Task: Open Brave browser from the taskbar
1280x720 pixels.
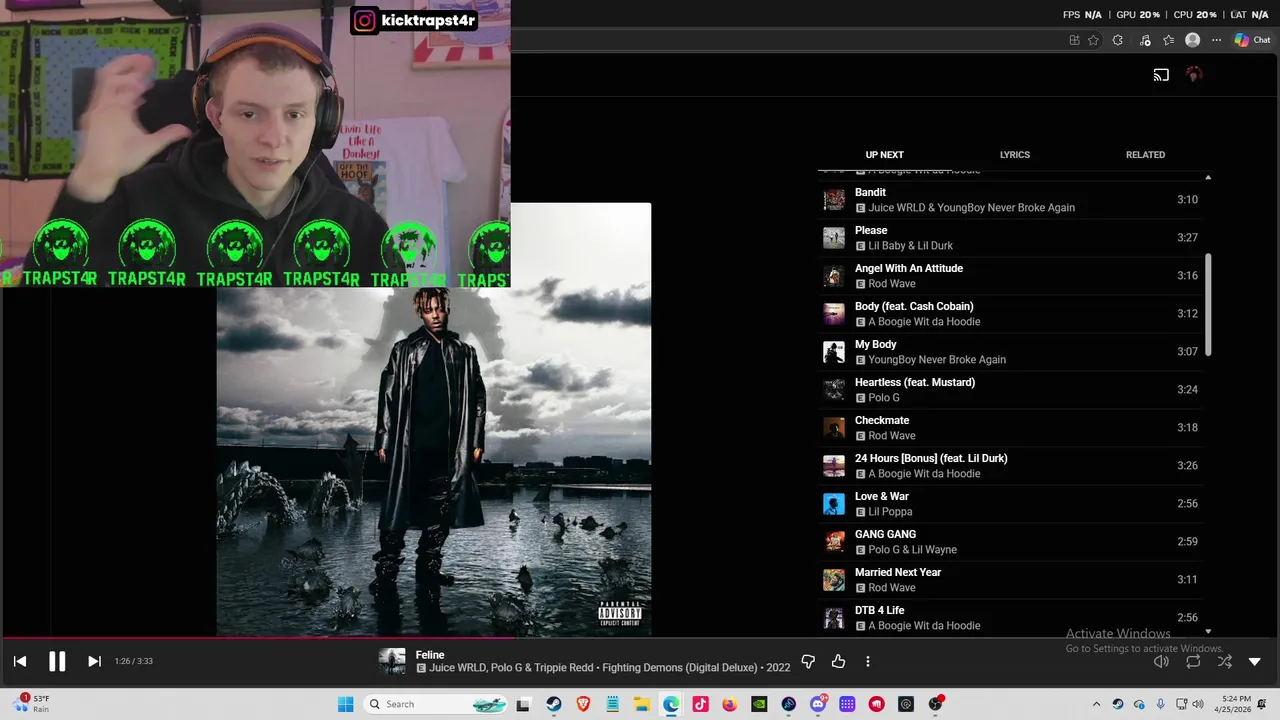Action: pos(583,704)
